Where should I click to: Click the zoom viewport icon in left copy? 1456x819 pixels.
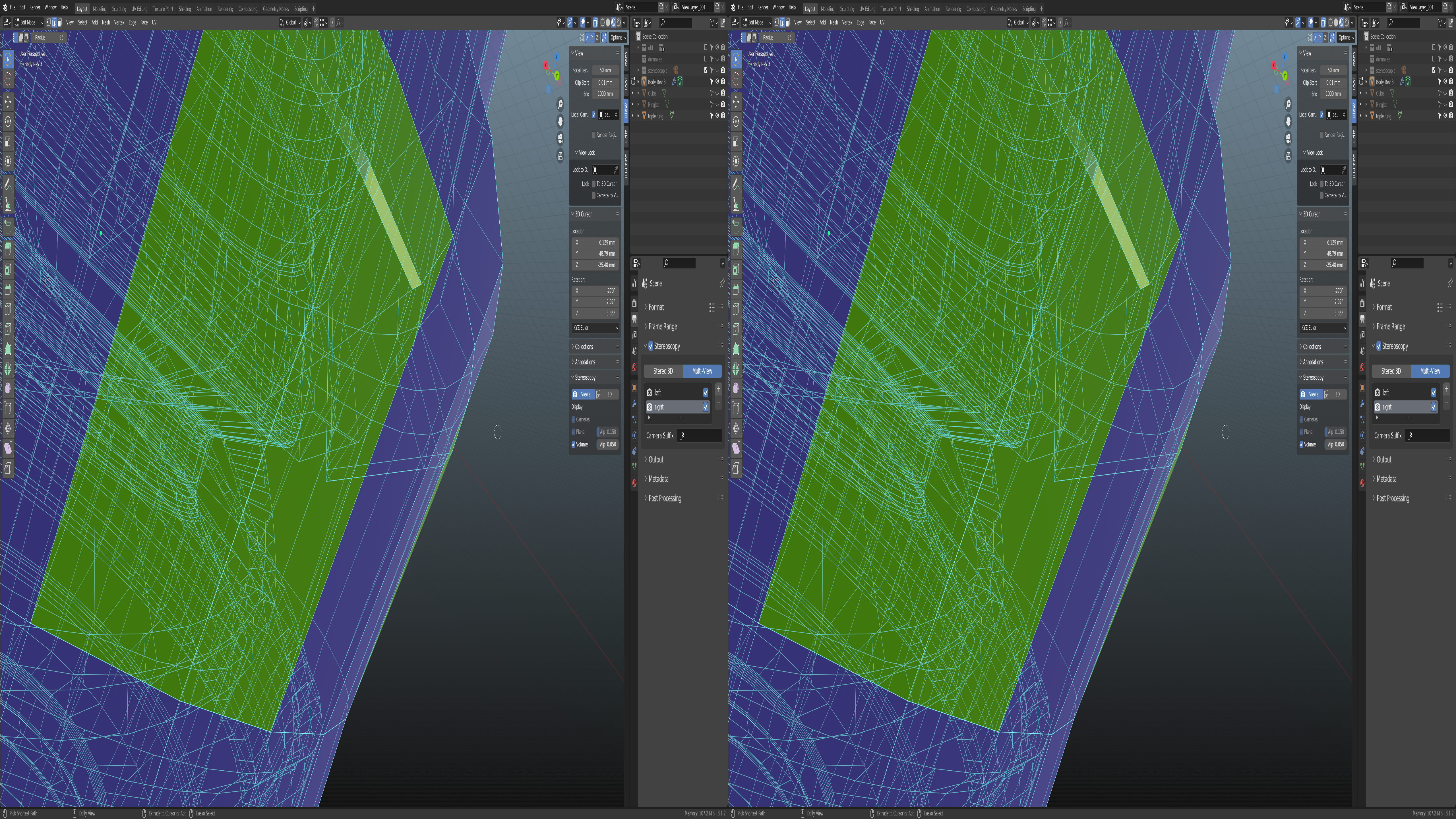click(560, 104)
